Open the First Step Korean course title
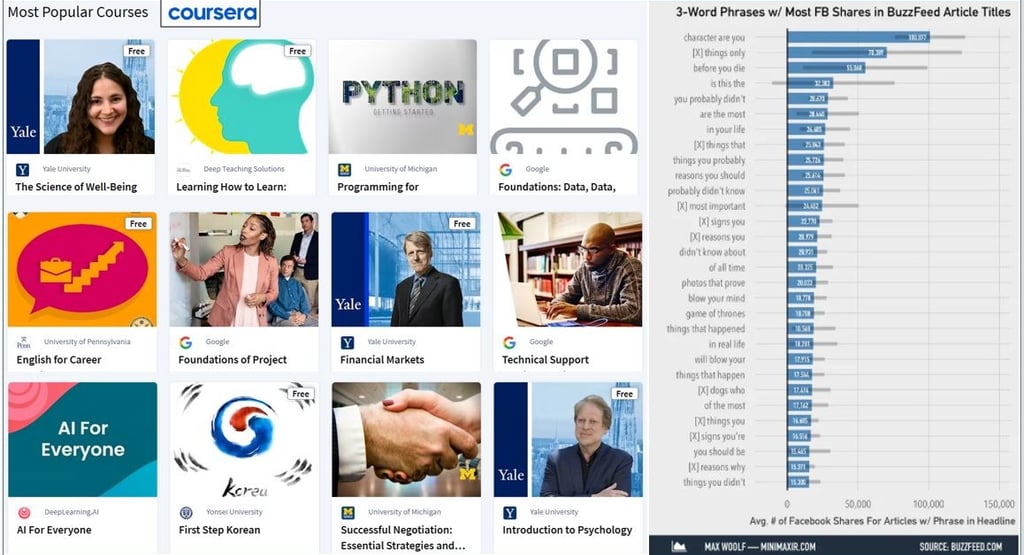The image size is (1024, 555). (x=219, y=530)
